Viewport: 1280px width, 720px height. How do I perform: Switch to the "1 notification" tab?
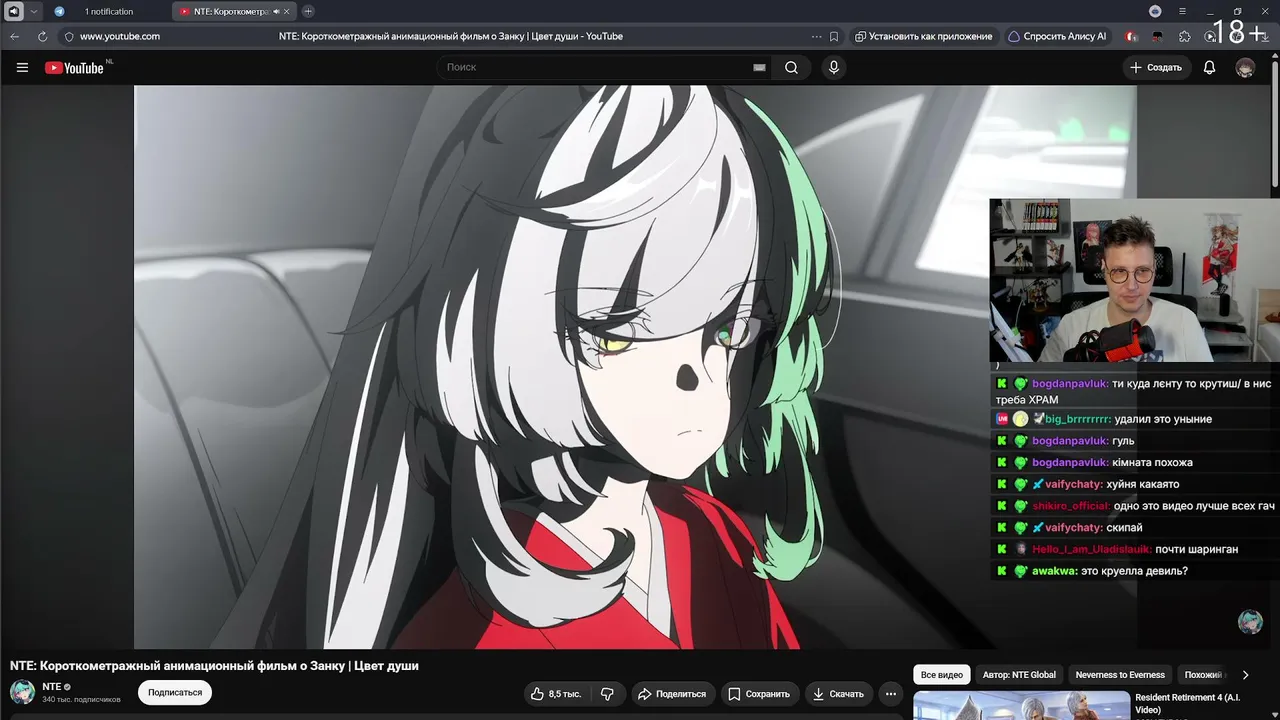coord(108,11)
